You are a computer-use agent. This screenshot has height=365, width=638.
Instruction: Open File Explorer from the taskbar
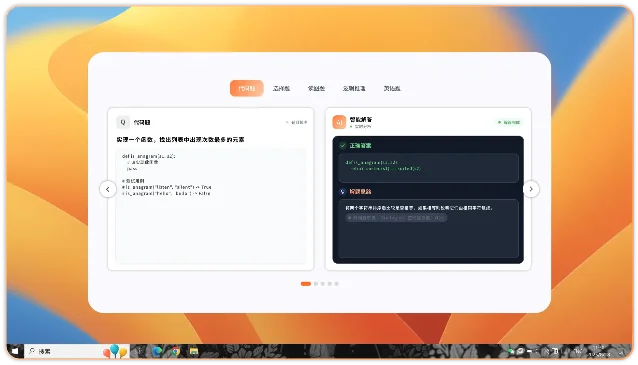pyautogui.click(x=194, y=351)
